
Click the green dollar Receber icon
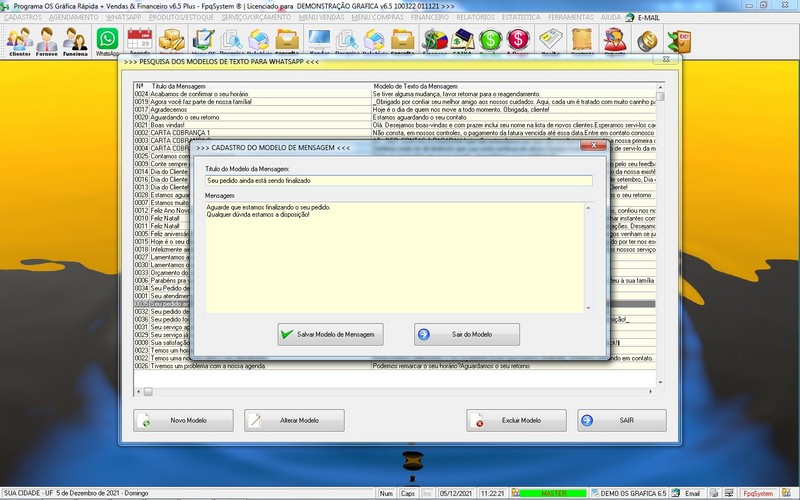490,41
